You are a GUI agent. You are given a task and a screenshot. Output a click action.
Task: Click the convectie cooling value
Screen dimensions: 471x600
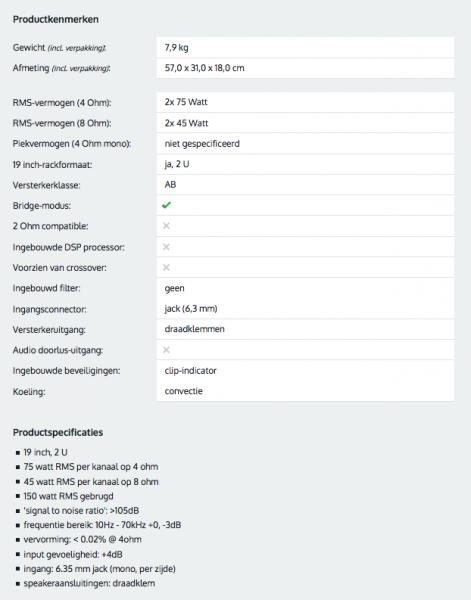[x=184, y=391]
